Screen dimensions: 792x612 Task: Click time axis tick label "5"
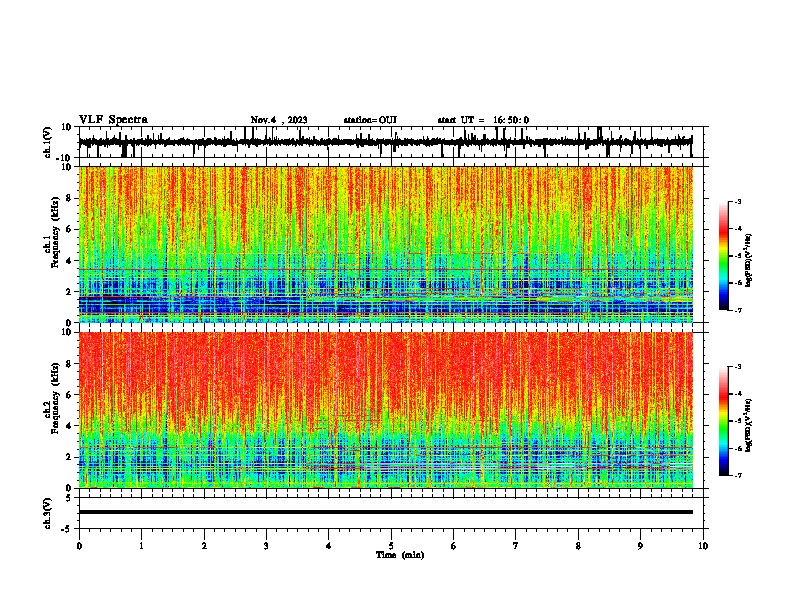pos(391,546)
